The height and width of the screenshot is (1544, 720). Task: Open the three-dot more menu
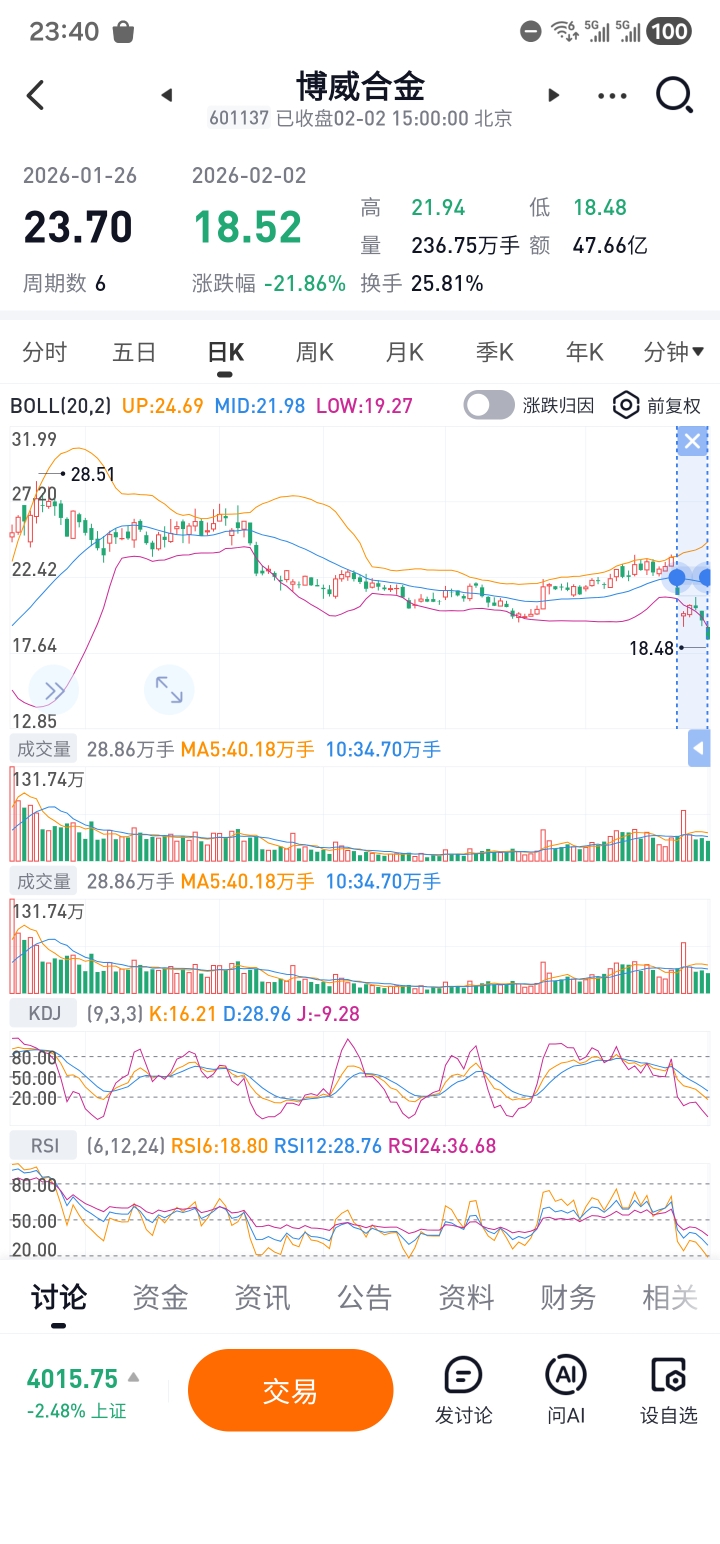(x=612, y=96)
